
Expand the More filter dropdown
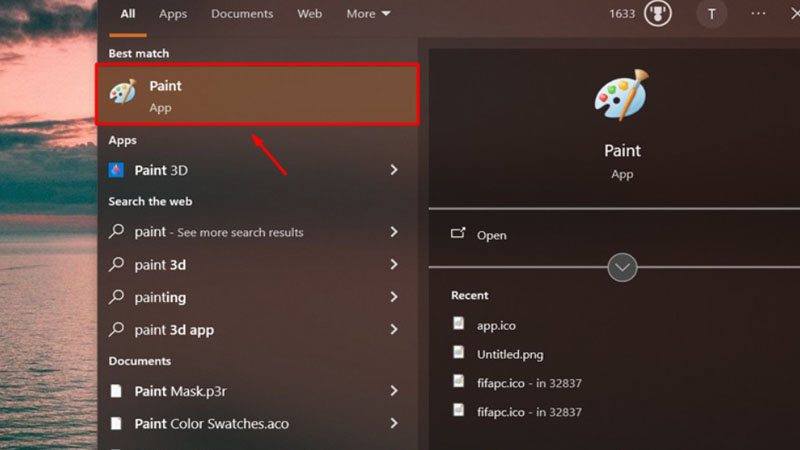[368, 14]
